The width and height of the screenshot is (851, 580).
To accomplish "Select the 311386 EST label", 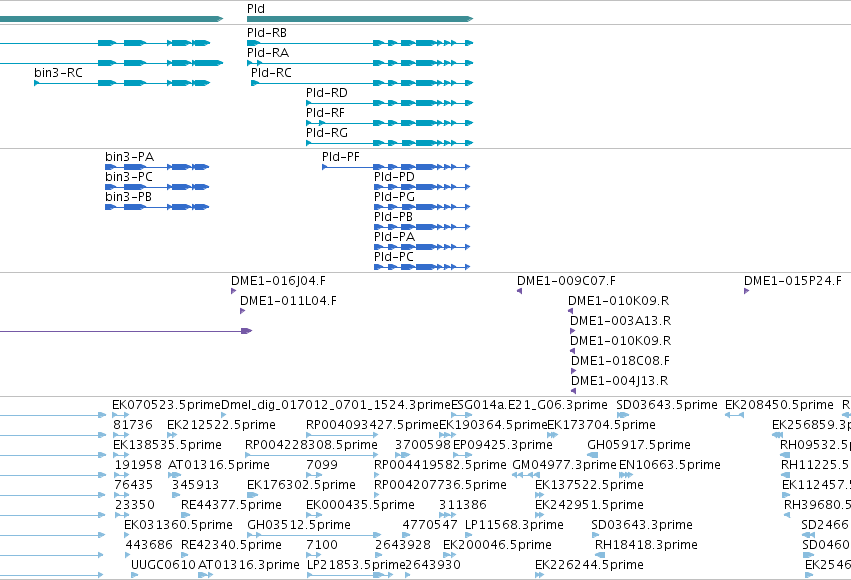I will 463,506.
